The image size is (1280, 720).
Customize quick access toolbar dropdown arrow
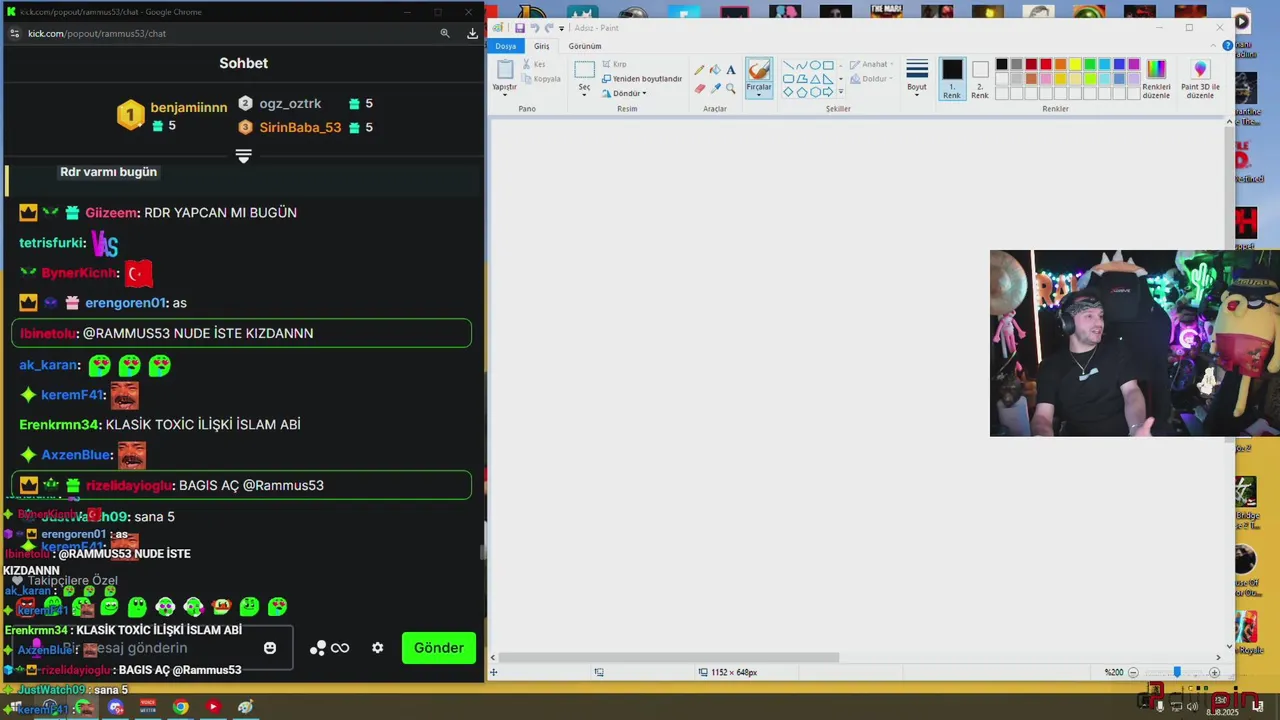coord(561,28)
